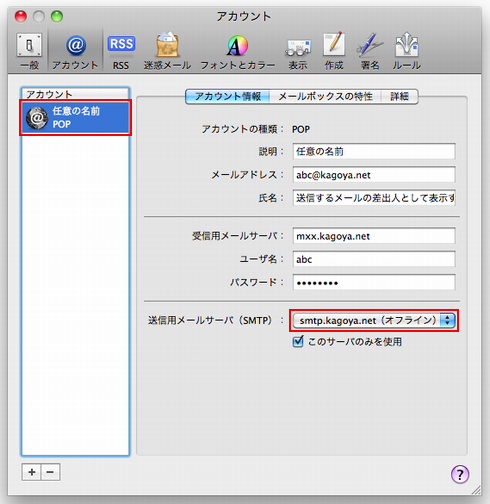490x504 pixels.
Task: Click the 受信用メールサーバ field mxx.kagoya.net
Action: coord(374,236)
